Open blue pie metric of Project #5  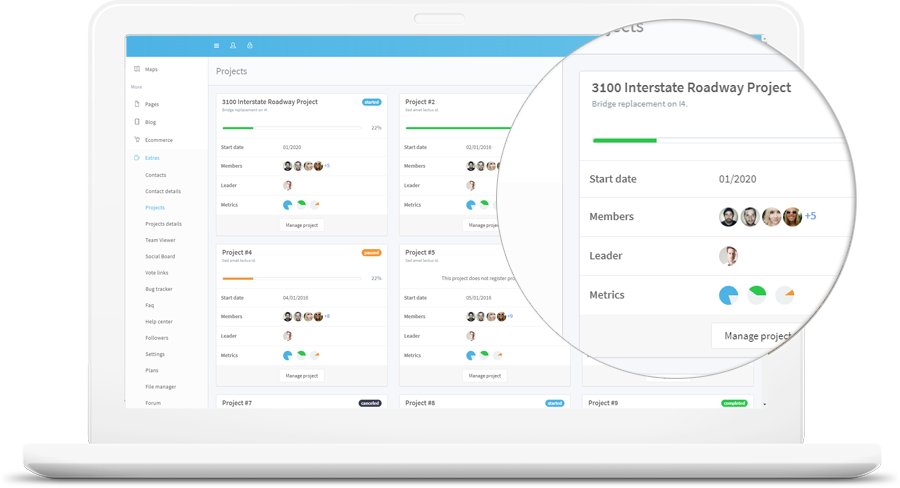(471, 355)
